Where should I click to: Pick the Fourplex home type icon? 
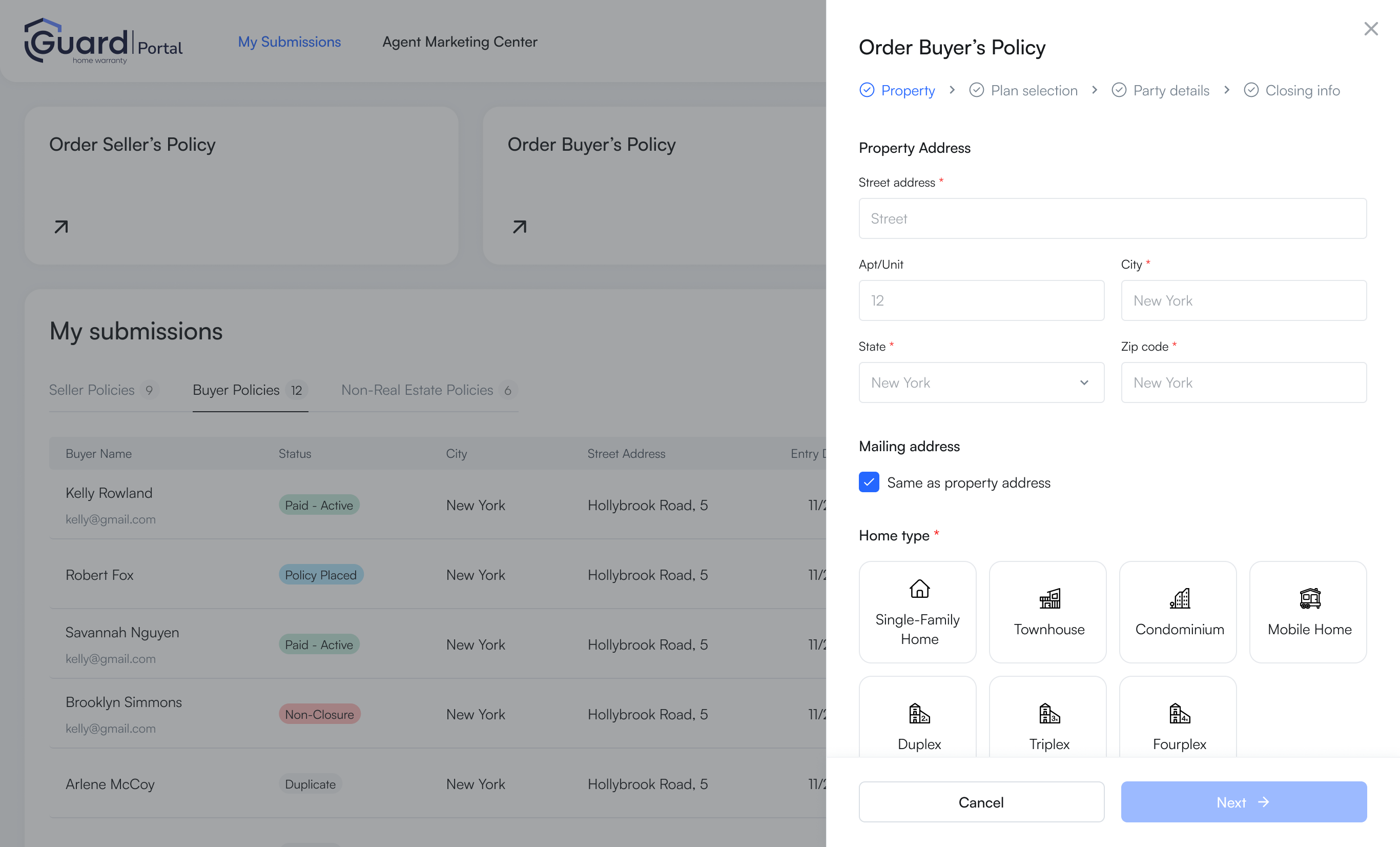click(x=1179, y=713)
